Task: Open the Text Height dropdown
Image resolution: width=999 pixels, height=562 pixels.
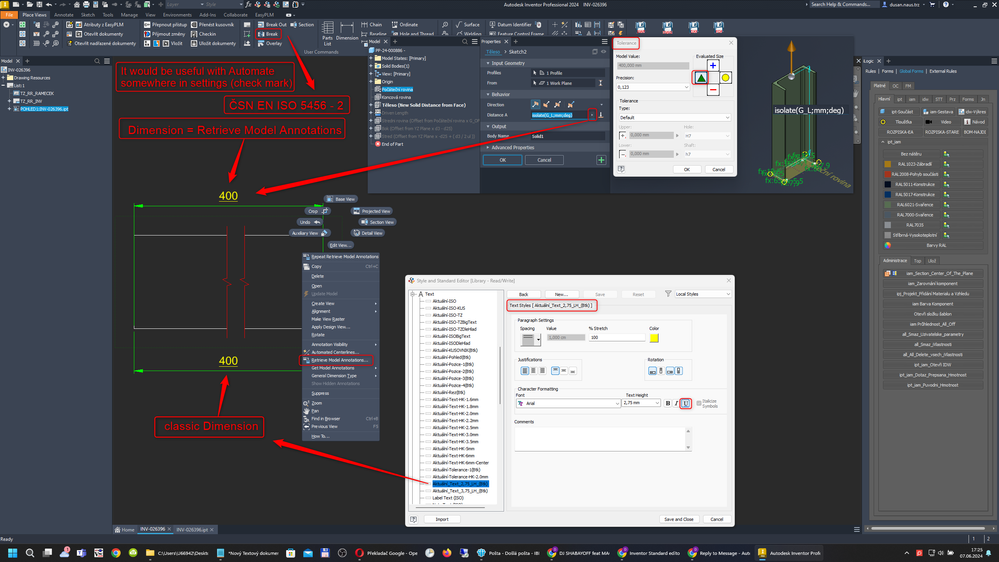Action: [641, 403]
